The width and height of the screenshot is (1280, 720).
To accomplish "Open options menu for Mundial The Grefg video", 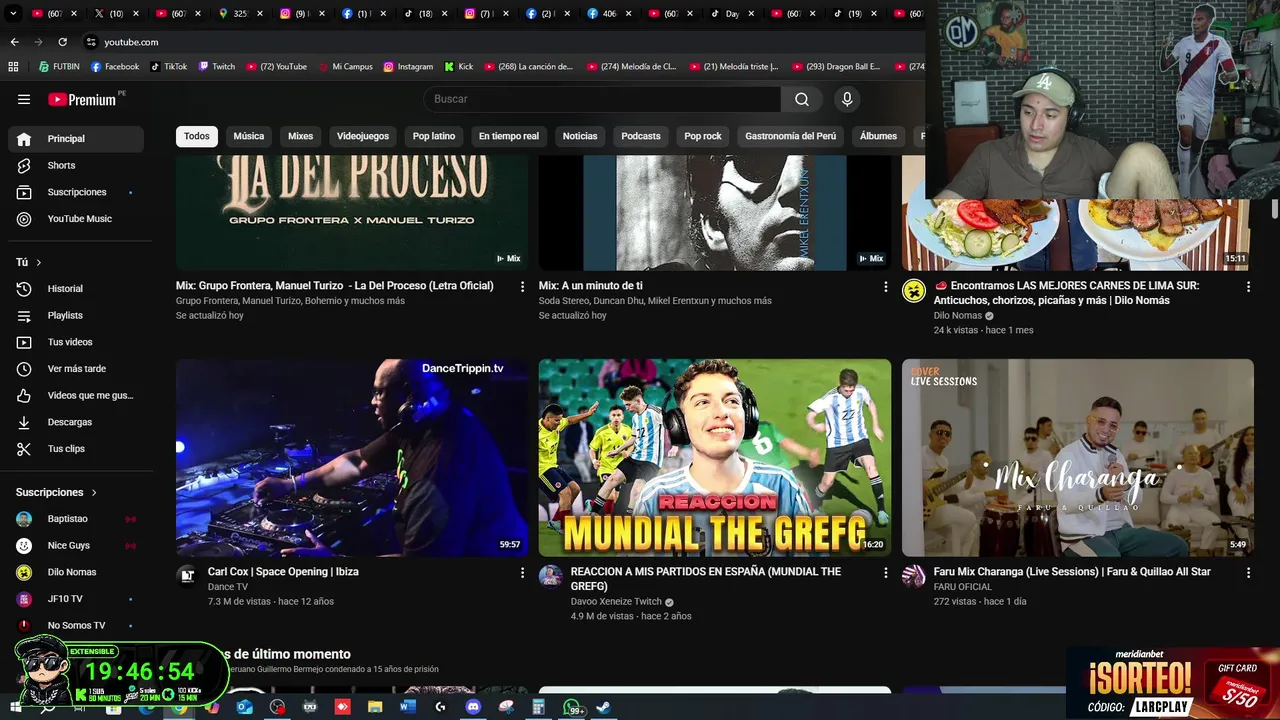I will (885, 572).
